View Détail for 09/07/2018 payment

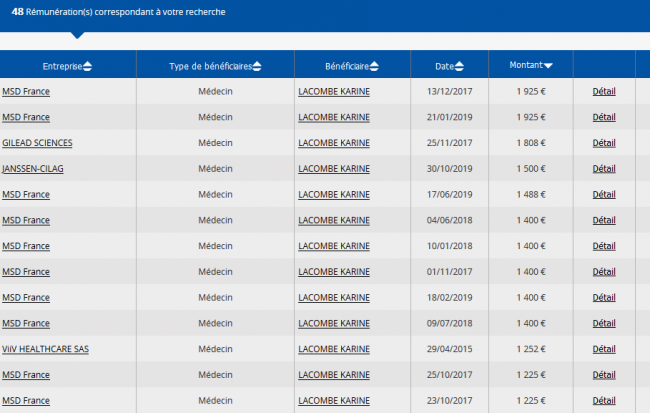pos(604,323)
